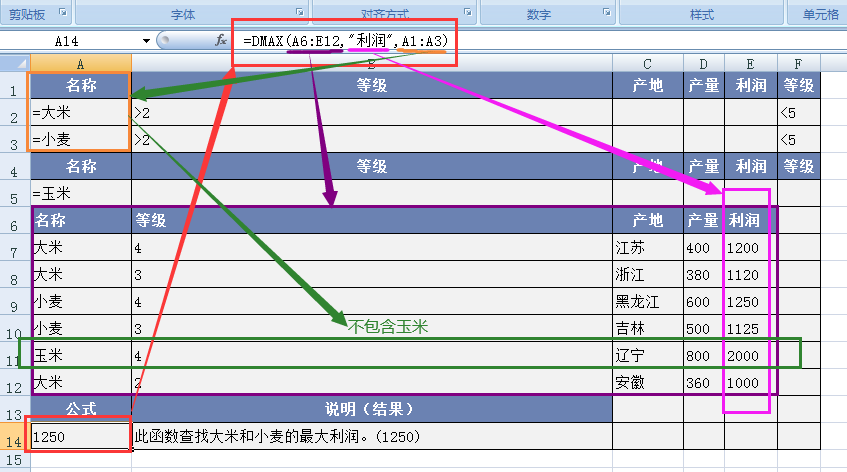847x472 pixels.
Task: Select row 5 header
Action: tap(15, 193)
